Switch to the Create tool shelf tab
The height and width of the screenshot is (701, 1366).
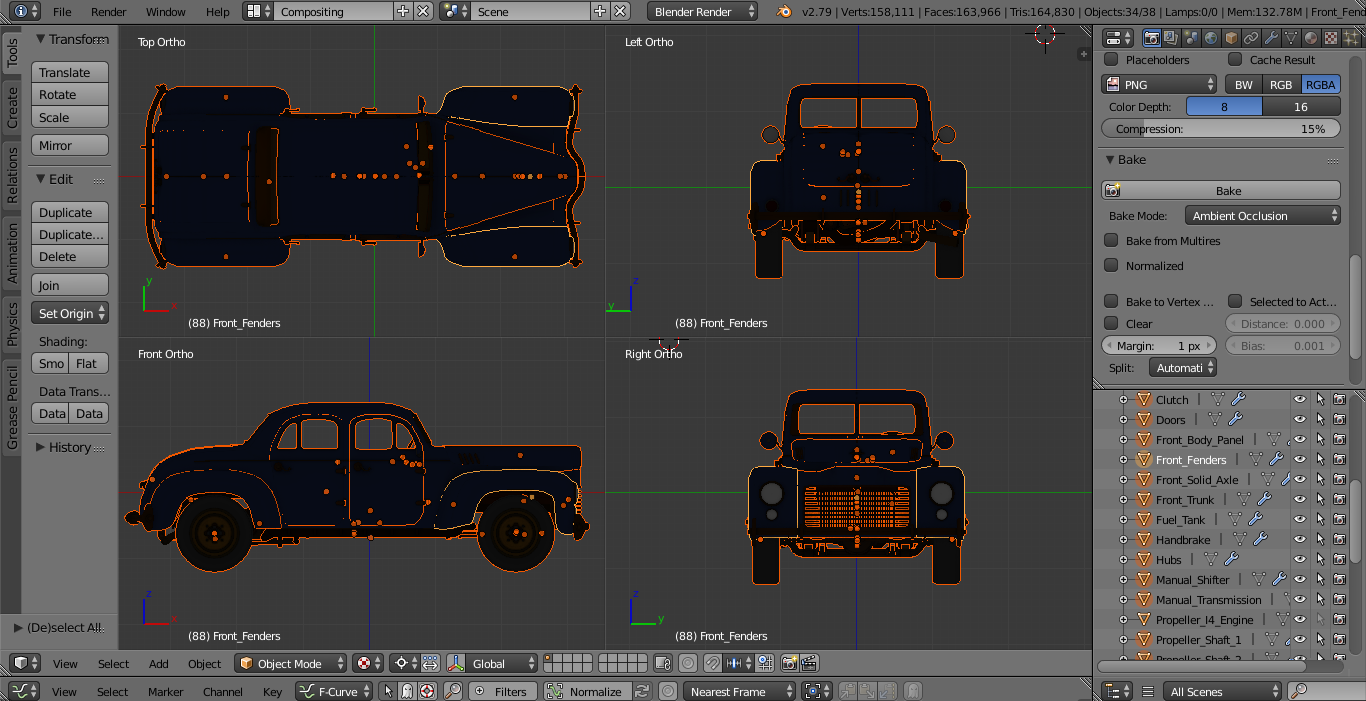coord(12,107)
